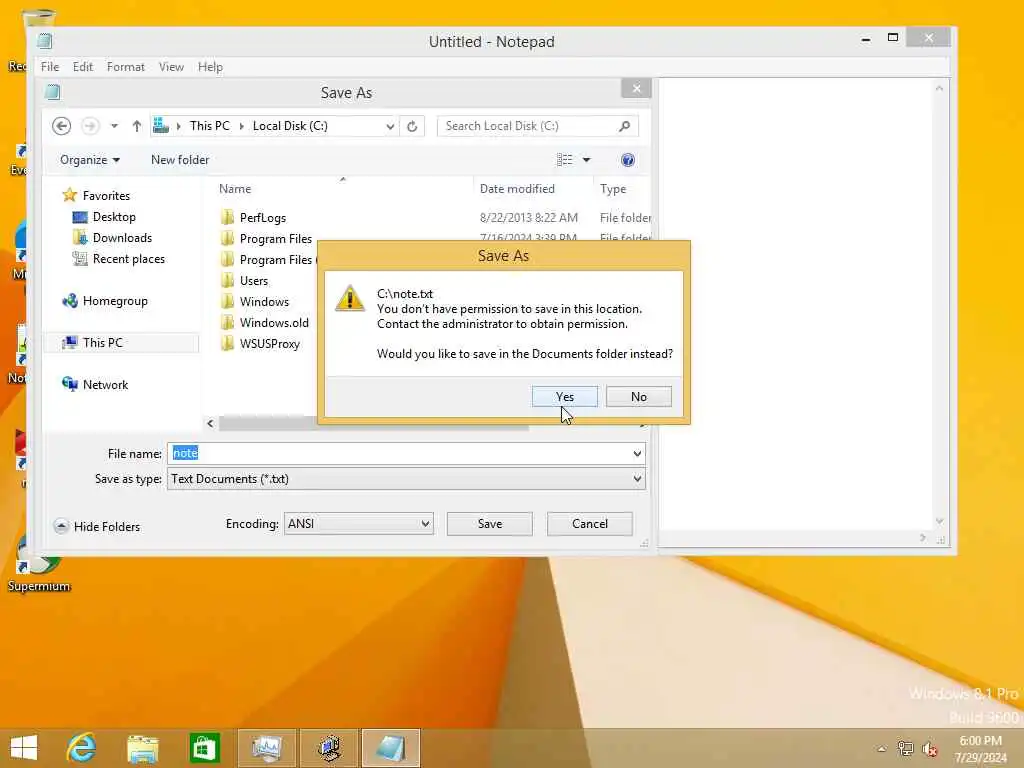Image resolution: width=1024 pixels, height=768 pixels.
Task: Select Recent places under Favorites
Action: point(128,259)
